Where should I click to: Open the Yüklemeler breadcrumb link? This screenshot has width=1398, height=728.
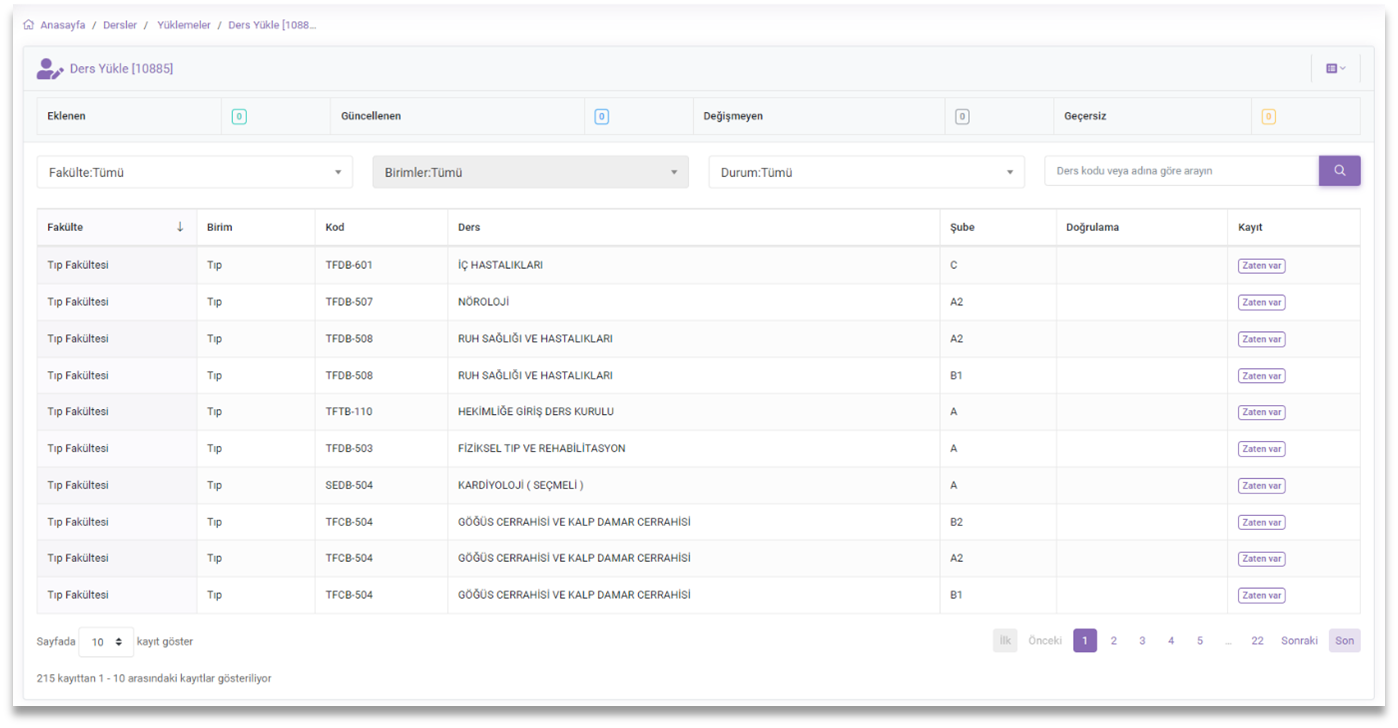[184, 25]
